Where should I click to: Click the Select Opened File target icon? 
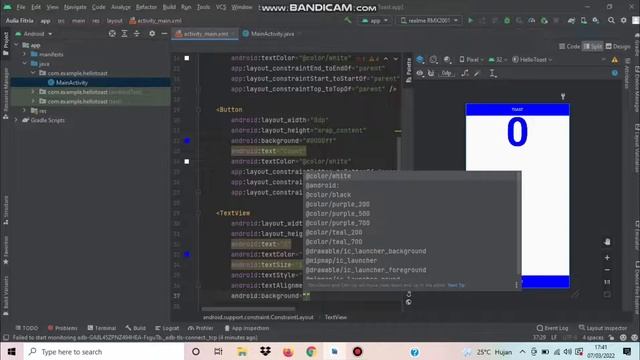[112, 34]
